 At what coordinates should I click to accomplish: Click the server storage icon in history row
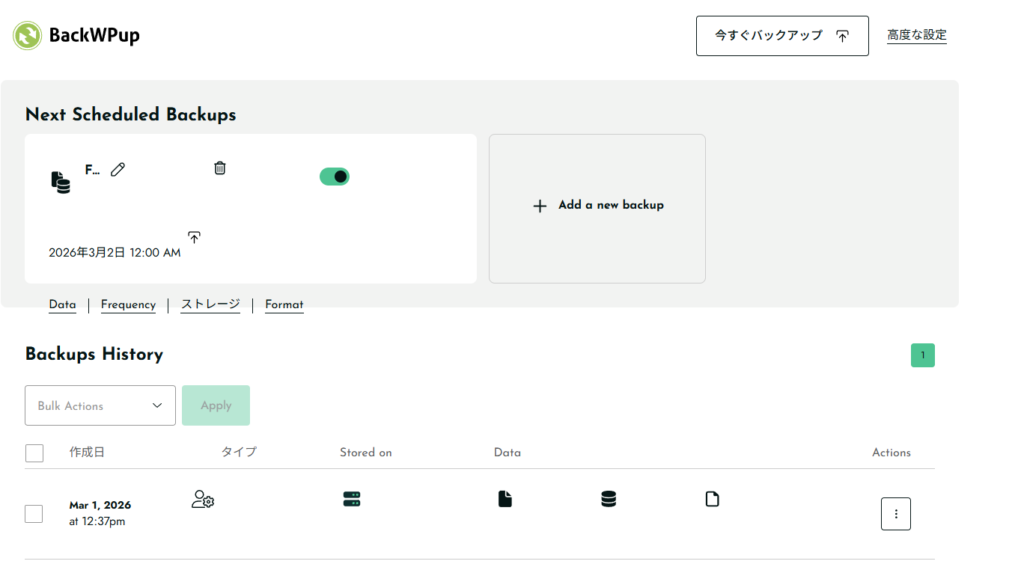tap(351, 499)
